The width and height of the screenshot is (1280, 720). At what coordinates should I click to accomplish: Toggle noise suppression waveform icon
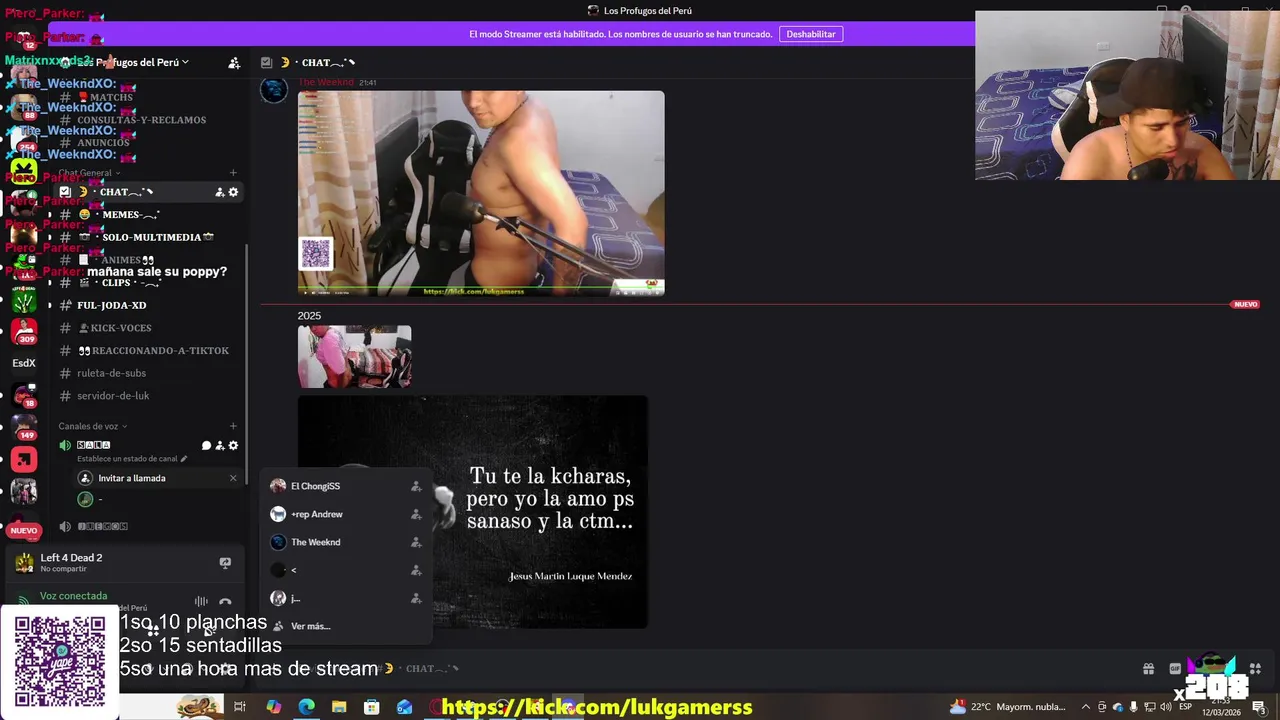(x=201, y=602)
